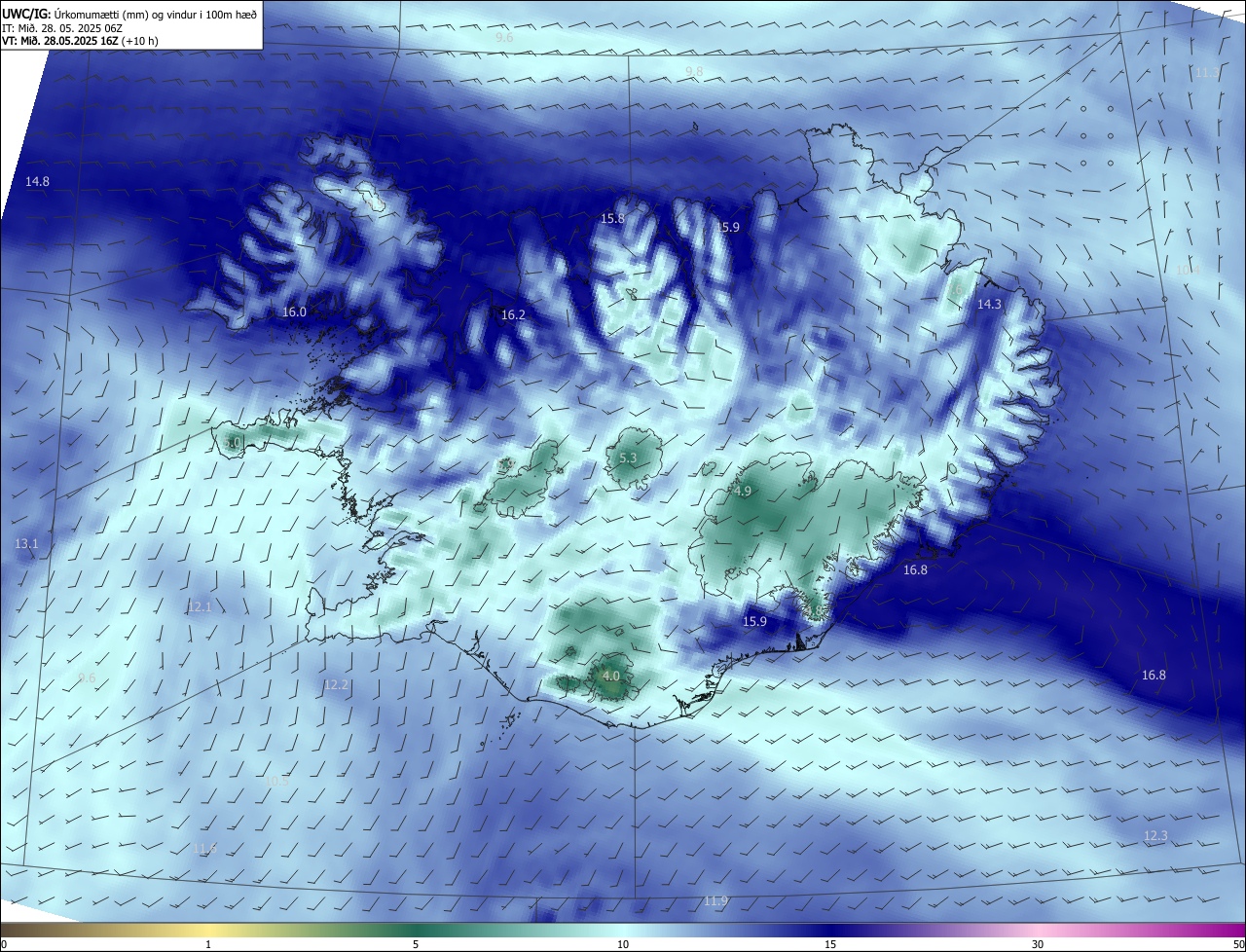Click the 1 tick on the color scale
Image resolution: width=1246 pixels, height=952 pixels.
[208, 945]
